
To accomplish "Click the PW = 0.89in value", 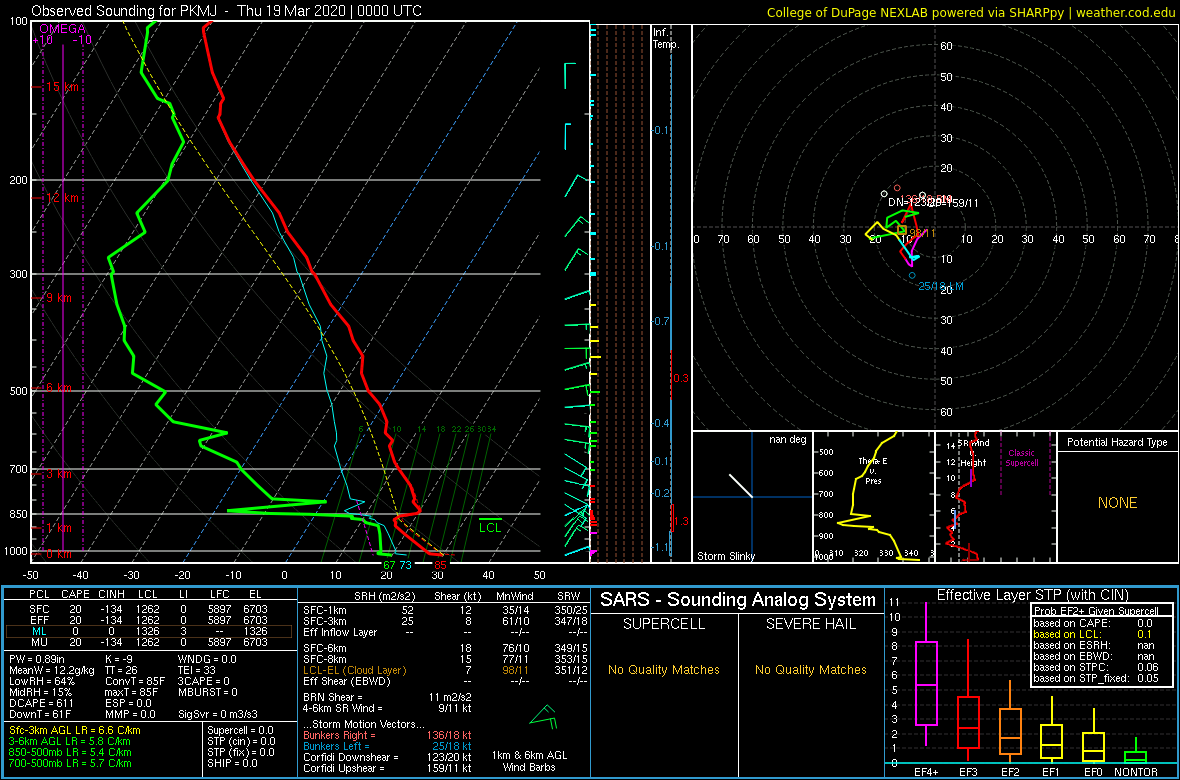I will pos(37,659).
